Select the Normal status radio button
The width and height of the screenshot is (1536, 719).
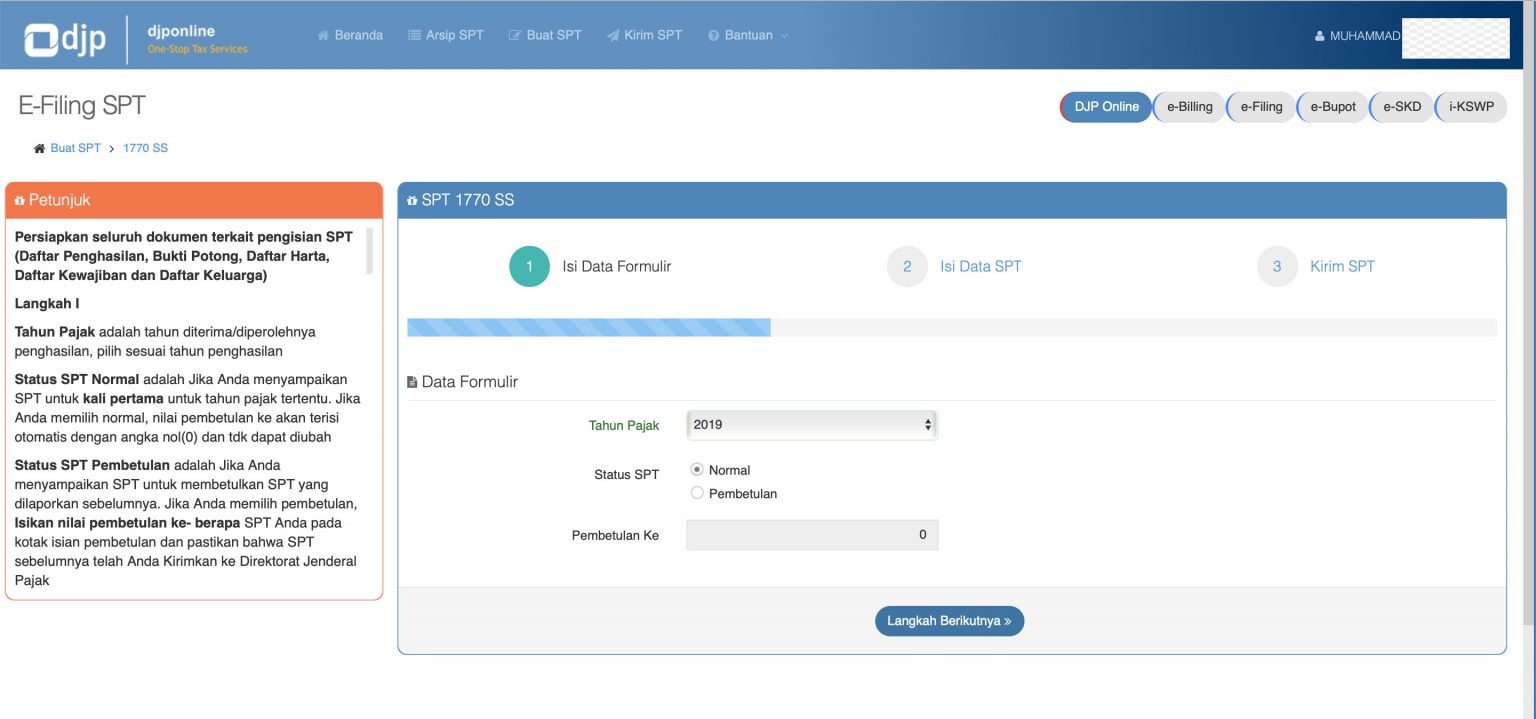tap(697, 469)
